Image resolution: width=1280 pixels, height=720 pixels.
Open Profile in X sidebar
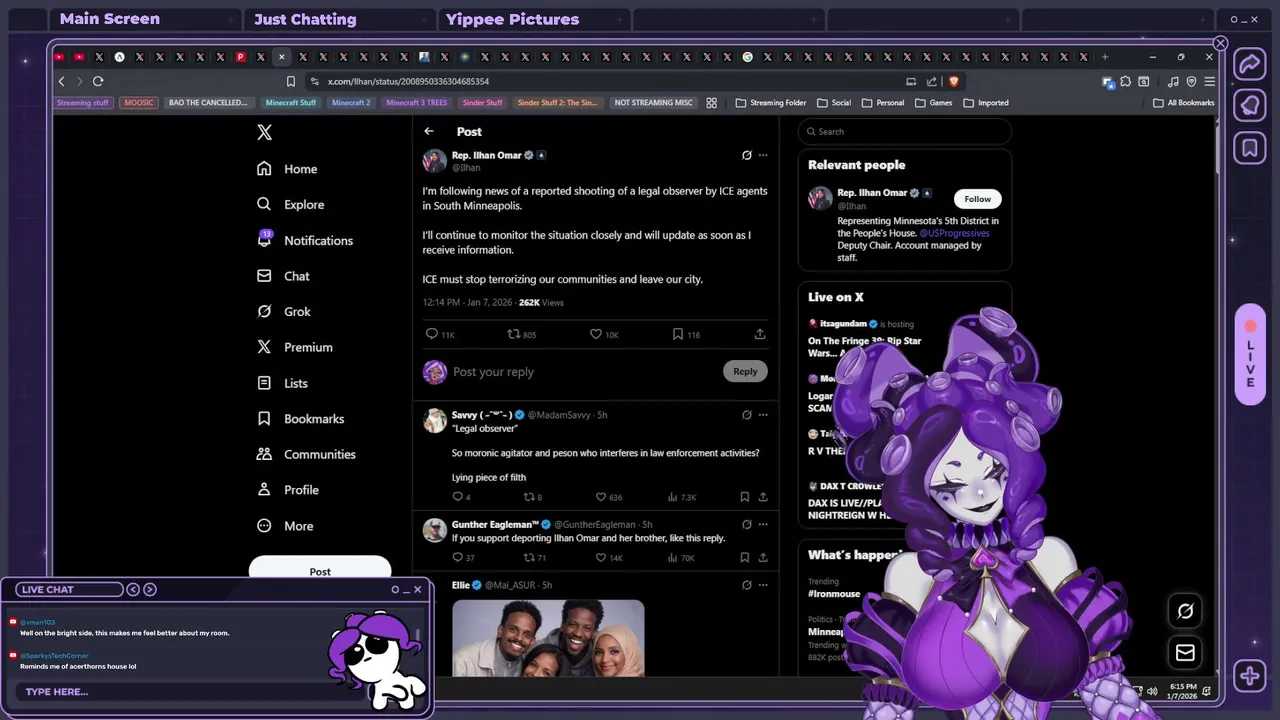click(288, 490)
